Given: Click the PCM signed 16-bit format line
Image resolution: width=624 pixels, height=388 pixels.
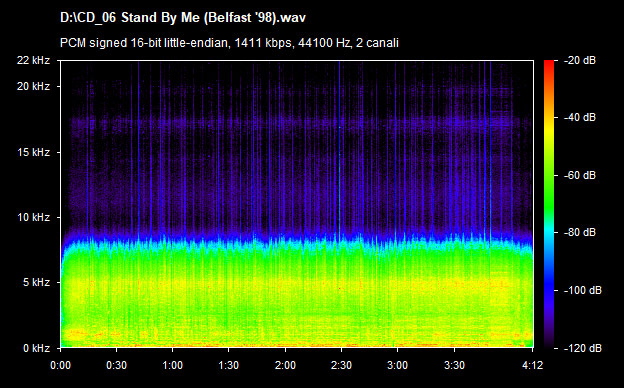Looking at the screenshot, I should tap(229, 43).
